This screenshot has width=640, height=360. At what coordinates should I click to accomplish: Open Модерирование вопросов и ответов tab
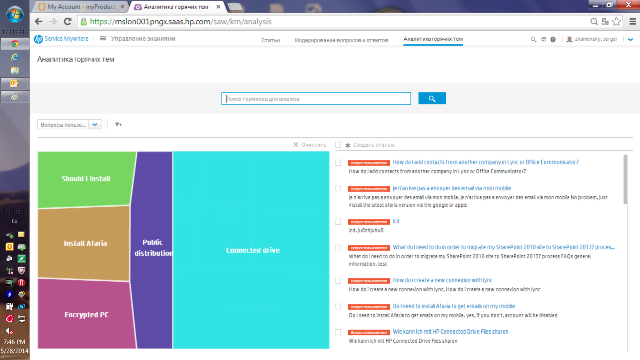point(341,40)
